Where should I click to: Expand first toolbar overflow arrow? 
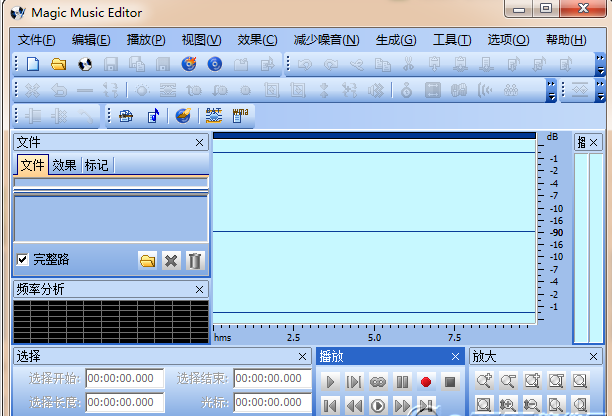pos(600,65)
